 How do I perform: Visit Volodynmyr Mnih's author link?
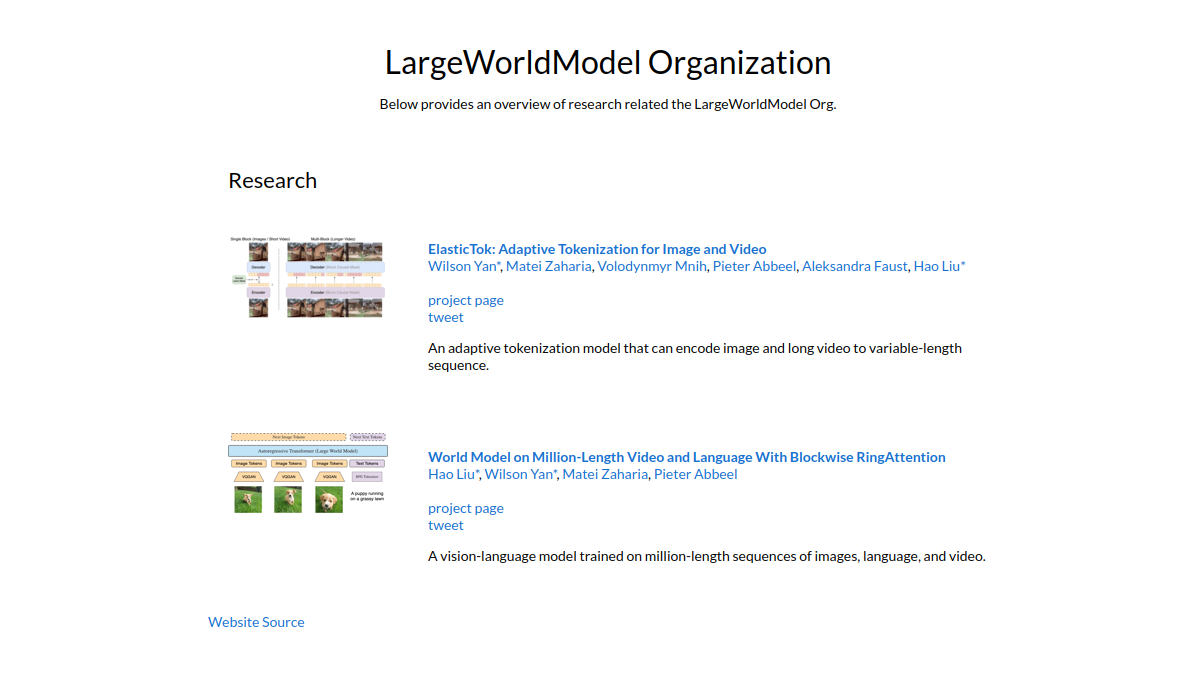(x=652, y=266)
